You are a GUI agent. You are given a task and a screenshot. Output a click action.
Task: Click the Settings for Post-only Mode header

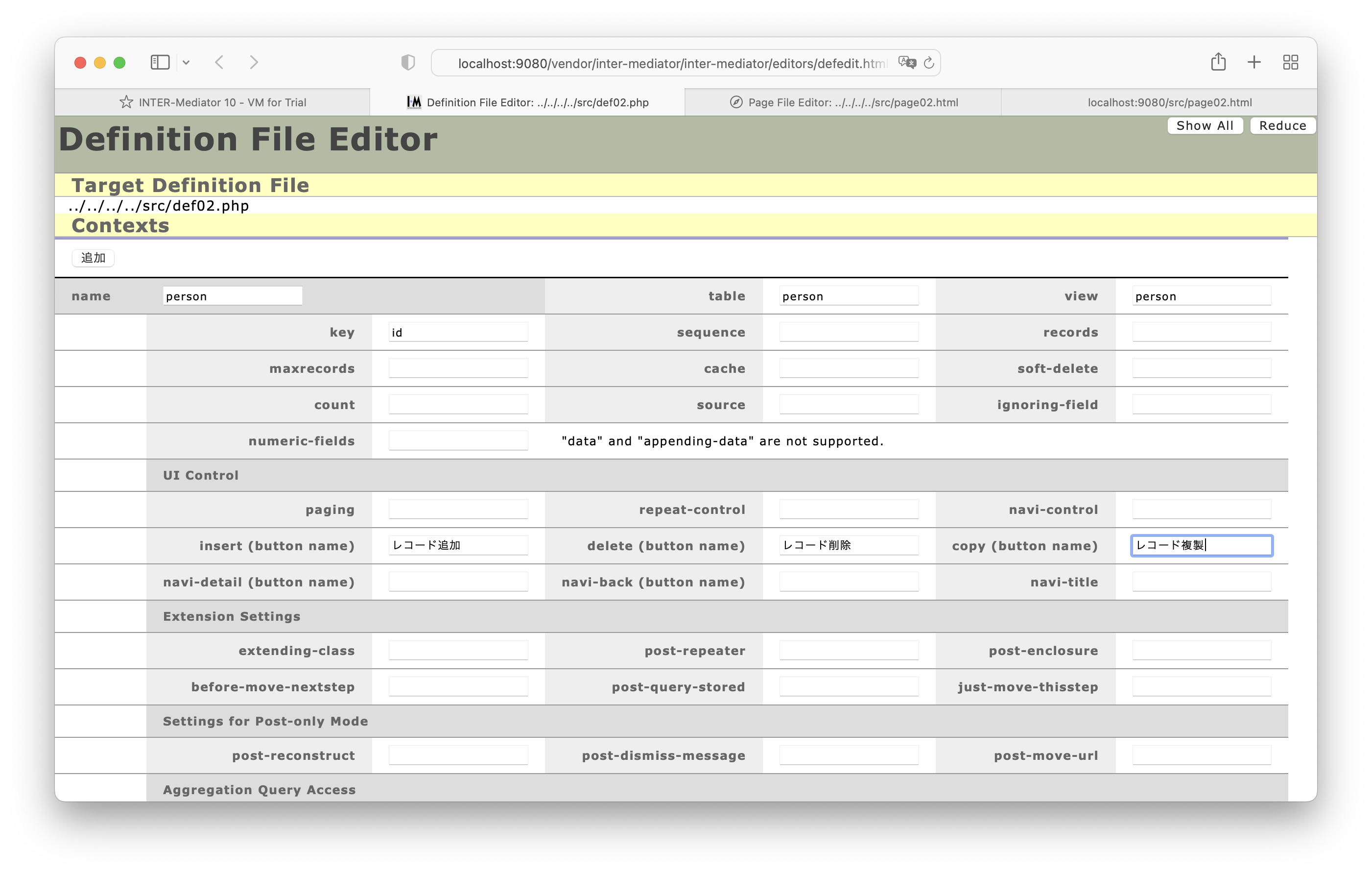[x=717, y=721]
